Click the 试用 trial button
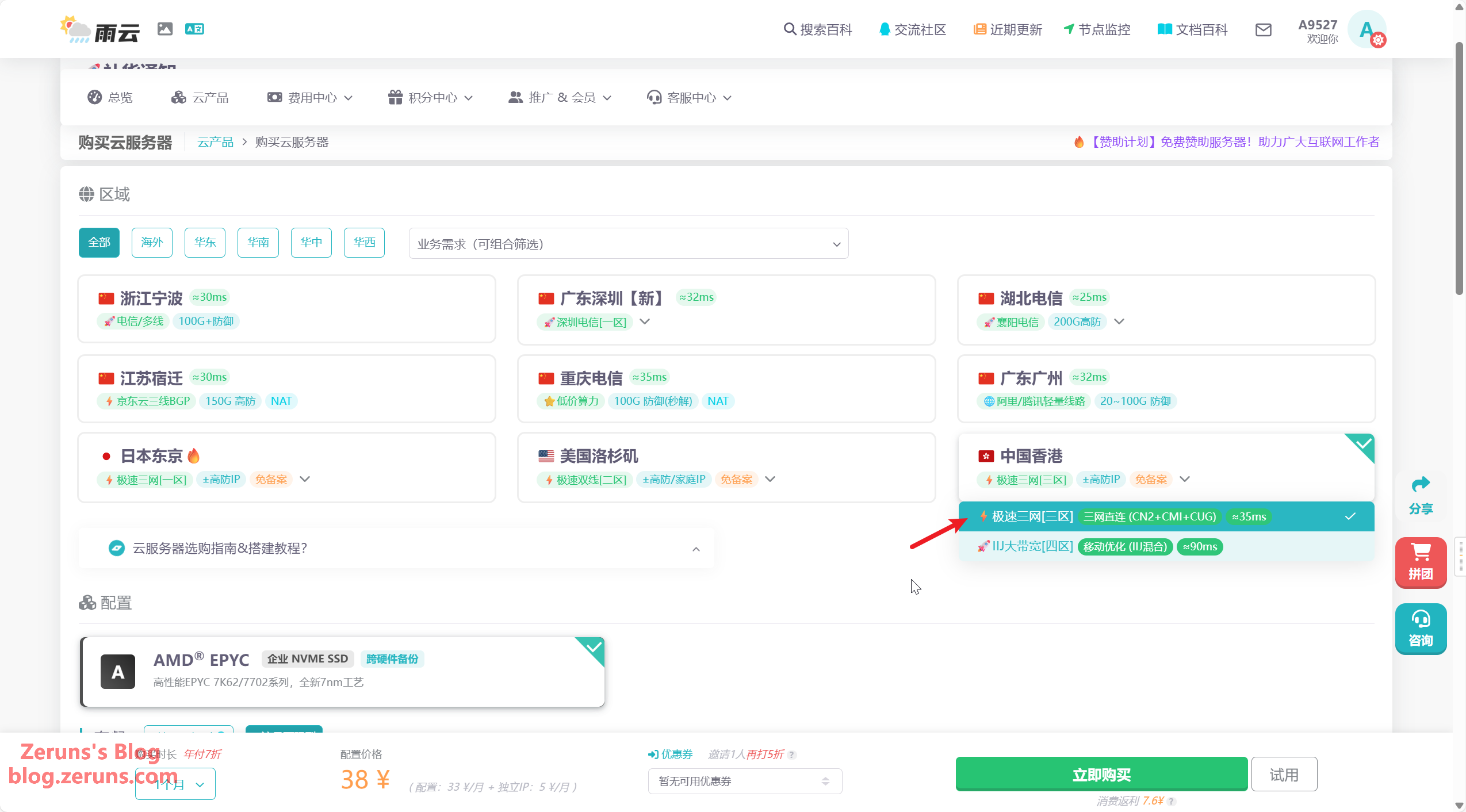Viewport: 1466px width, 812px height. pyautogui.click(x=1284, y=775)
